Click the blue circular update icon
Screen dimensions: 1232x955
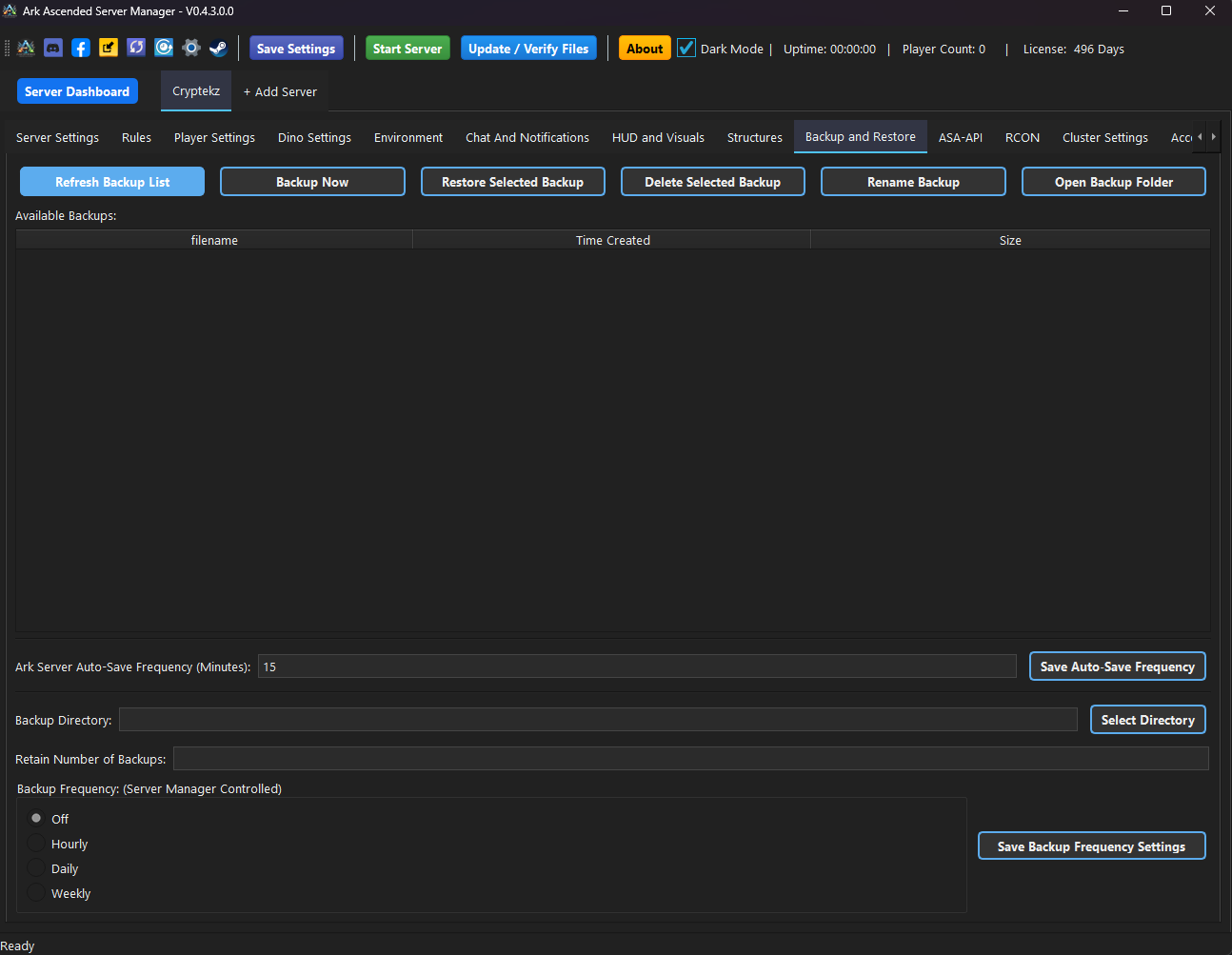(164, 48)
